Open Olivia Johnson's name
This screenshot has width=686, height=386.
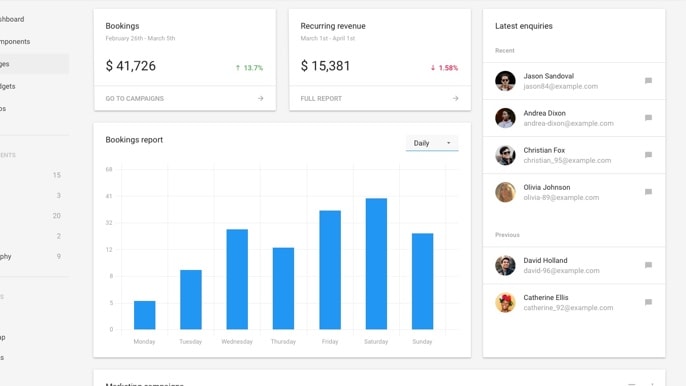pyautogui.click(x=547, y=187)
